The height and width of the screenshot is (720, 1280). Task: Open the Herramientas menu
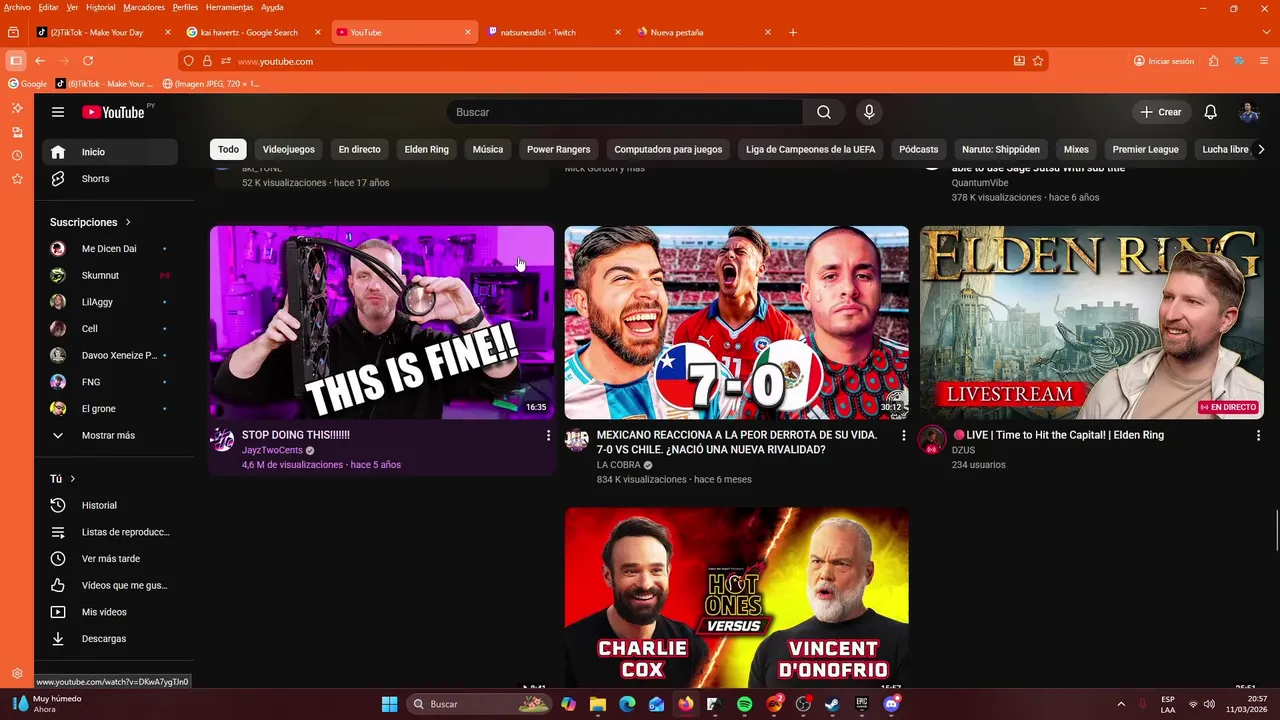click(x=230, y=7)
